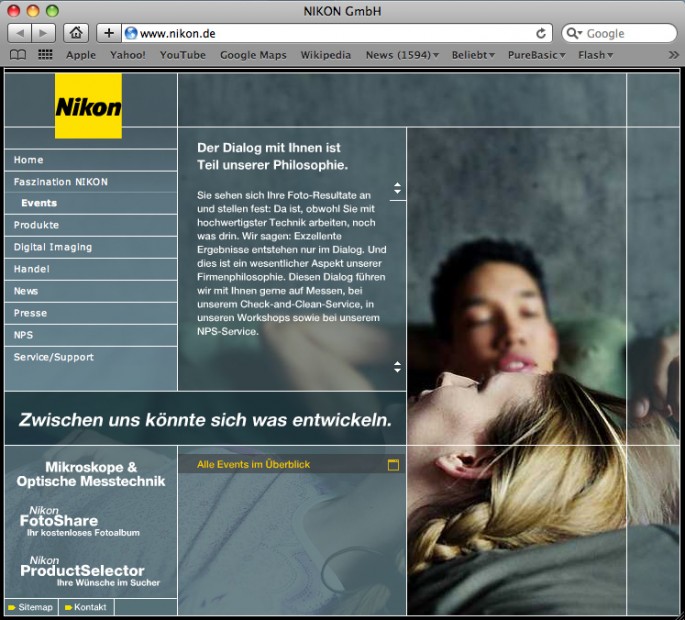Open the News (1594) bookmarks dropdown
Image resolution: width=685 pixels, height=620 pixels.
(402, 55)
